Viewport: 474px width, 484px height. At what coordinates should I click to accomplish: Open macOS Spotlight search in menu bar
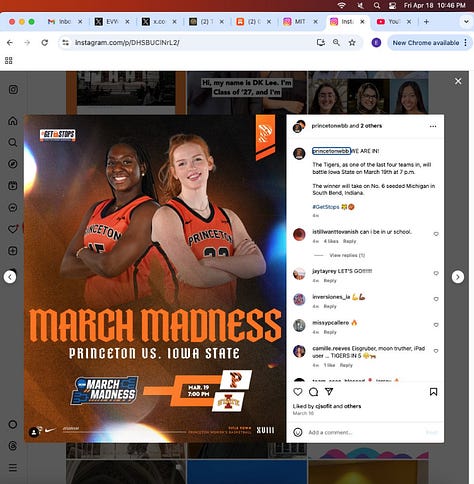click(x=377, y=5)
